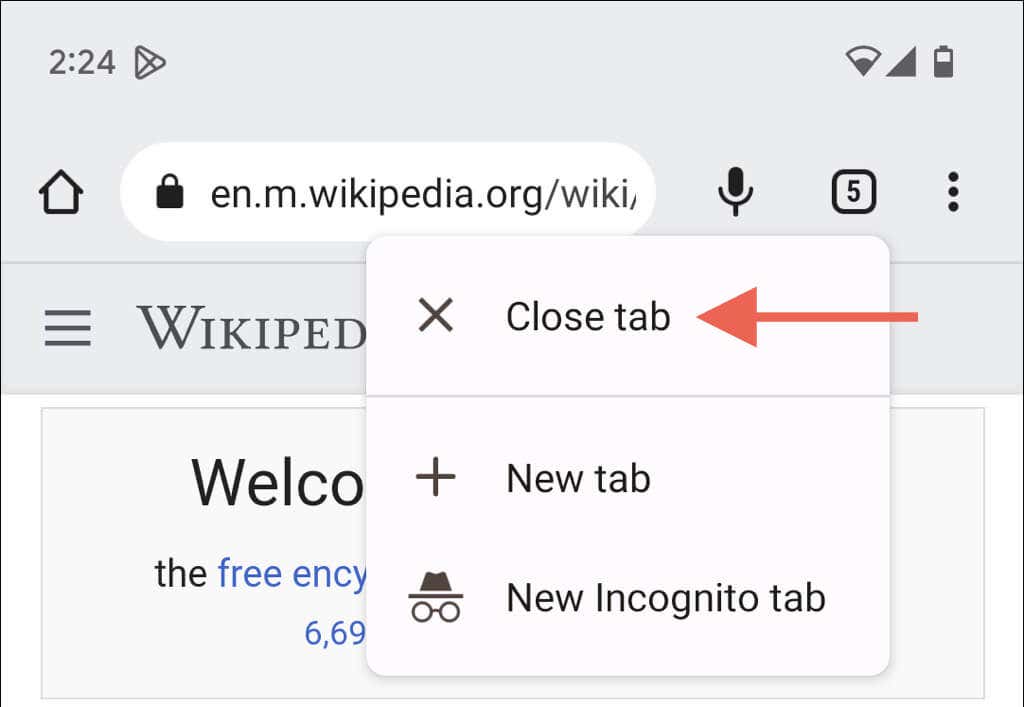Tap the battery indicator icon
This screenshot has width=1024, height=707.
pyautogui.click(x=943, y=63)
